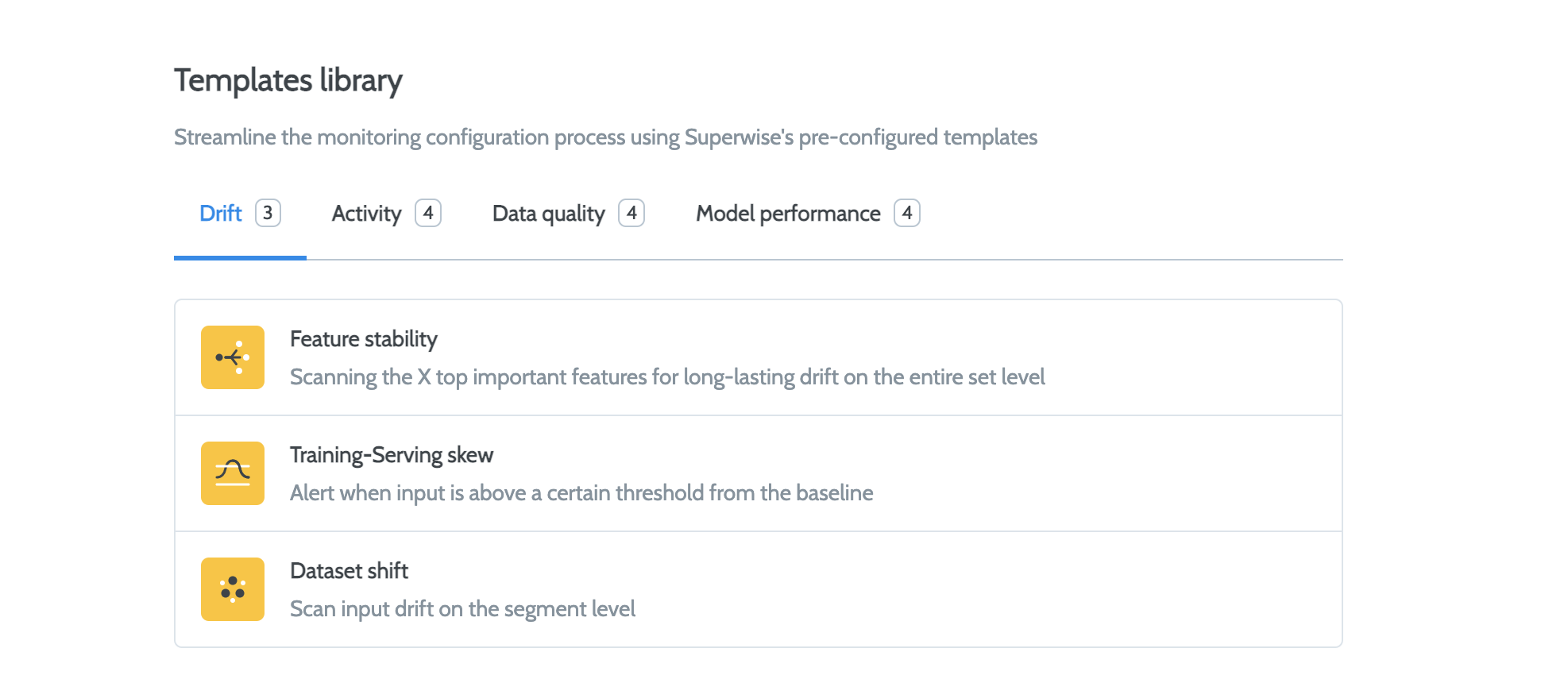Switch to the Drift tab
This screenshot has height=683, width=1568.
click(x=221, y=214)
